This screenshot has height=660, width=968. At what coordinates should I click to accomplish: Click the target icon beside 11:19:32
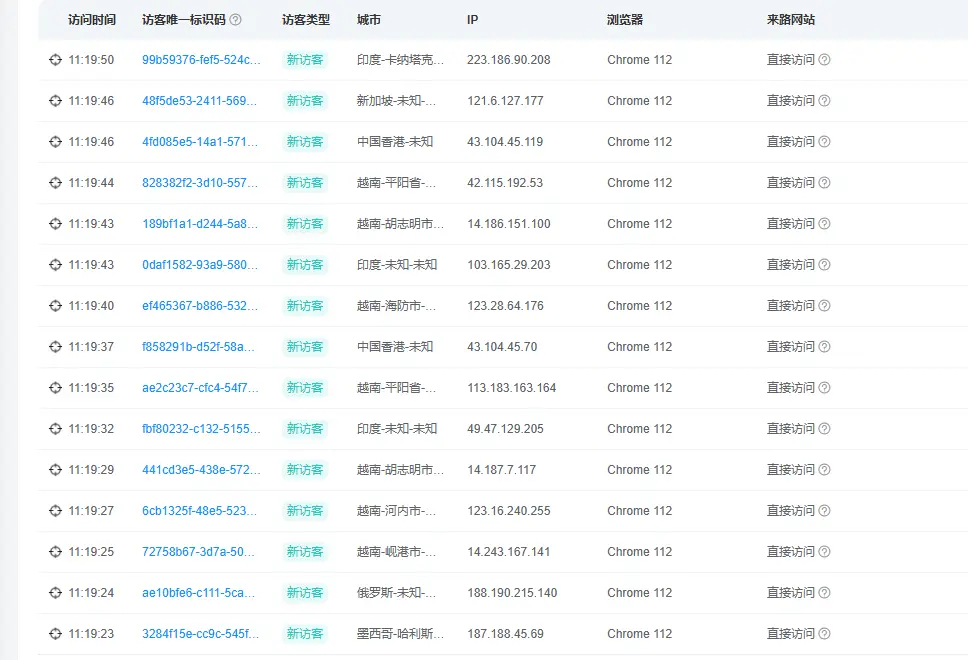[x=56, y=428]
